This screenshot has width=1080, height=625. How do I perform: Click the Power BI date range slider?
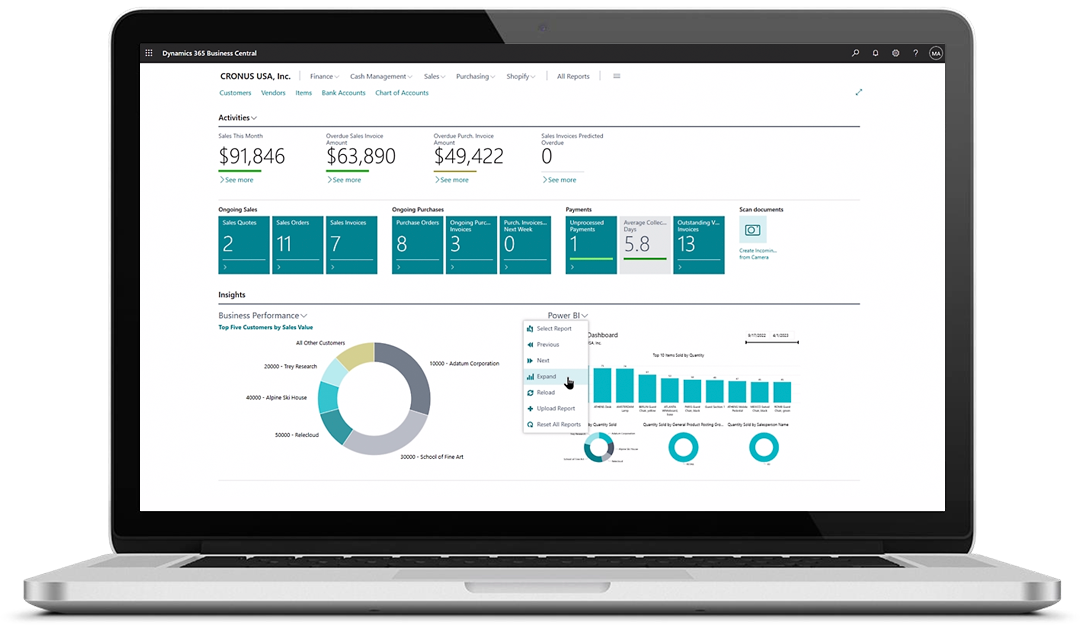click(772, 342)
